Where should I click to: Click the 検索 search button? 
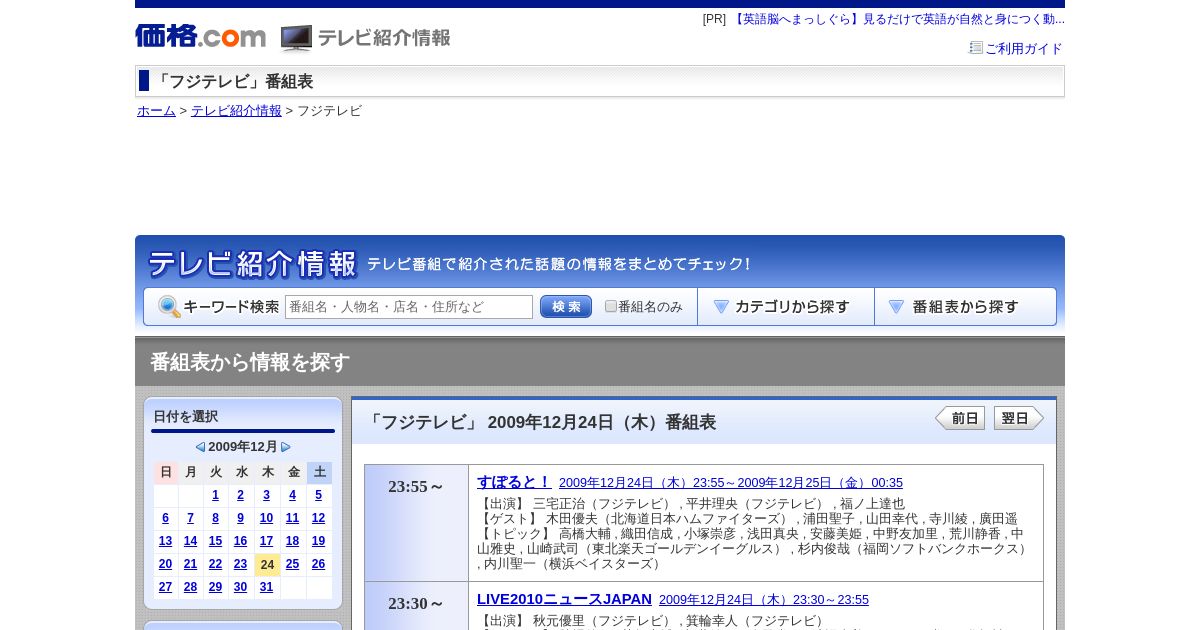coord(566,307)
